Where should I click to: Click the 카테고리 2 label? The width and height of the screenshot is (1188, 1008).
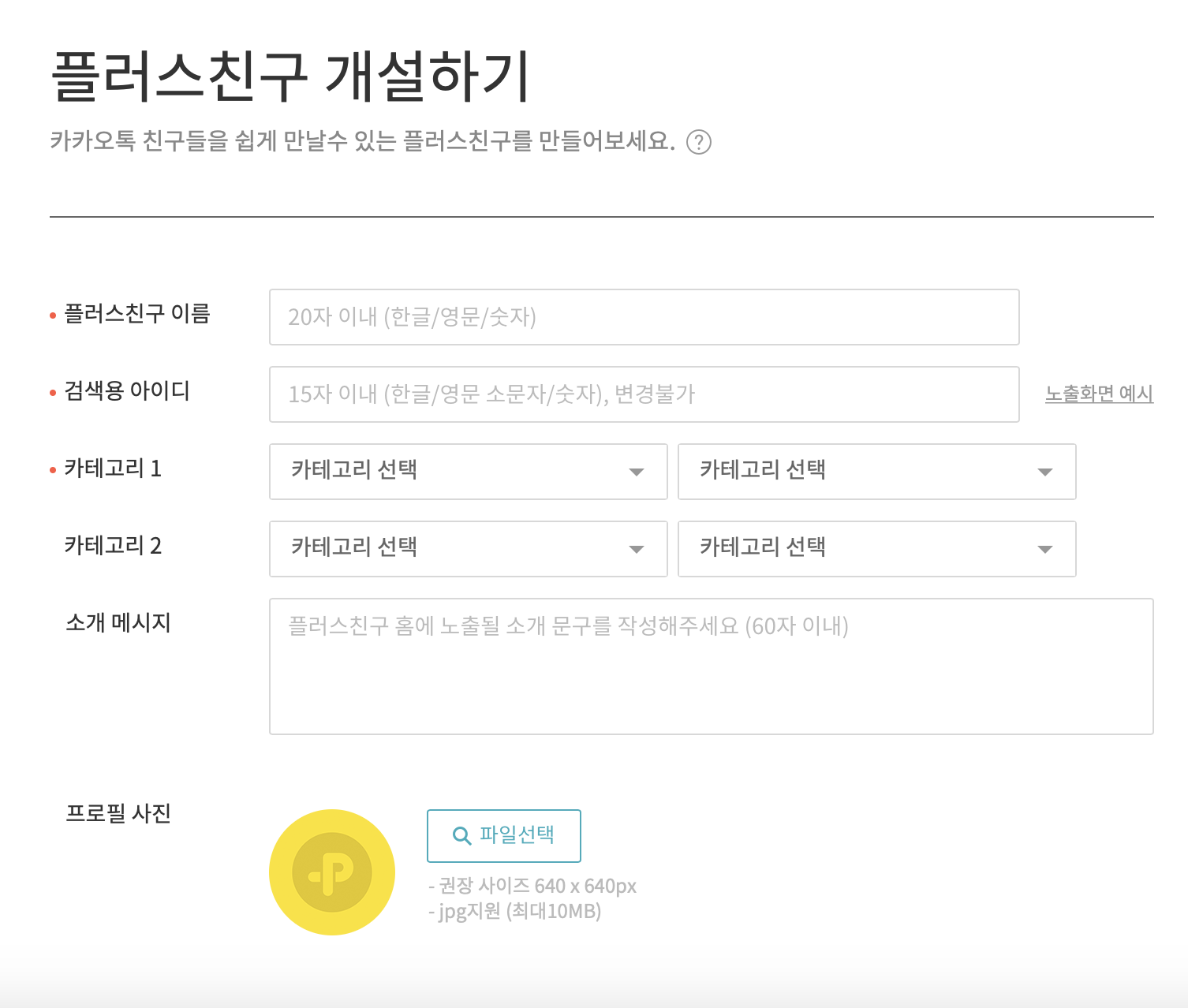click(113, 545)
